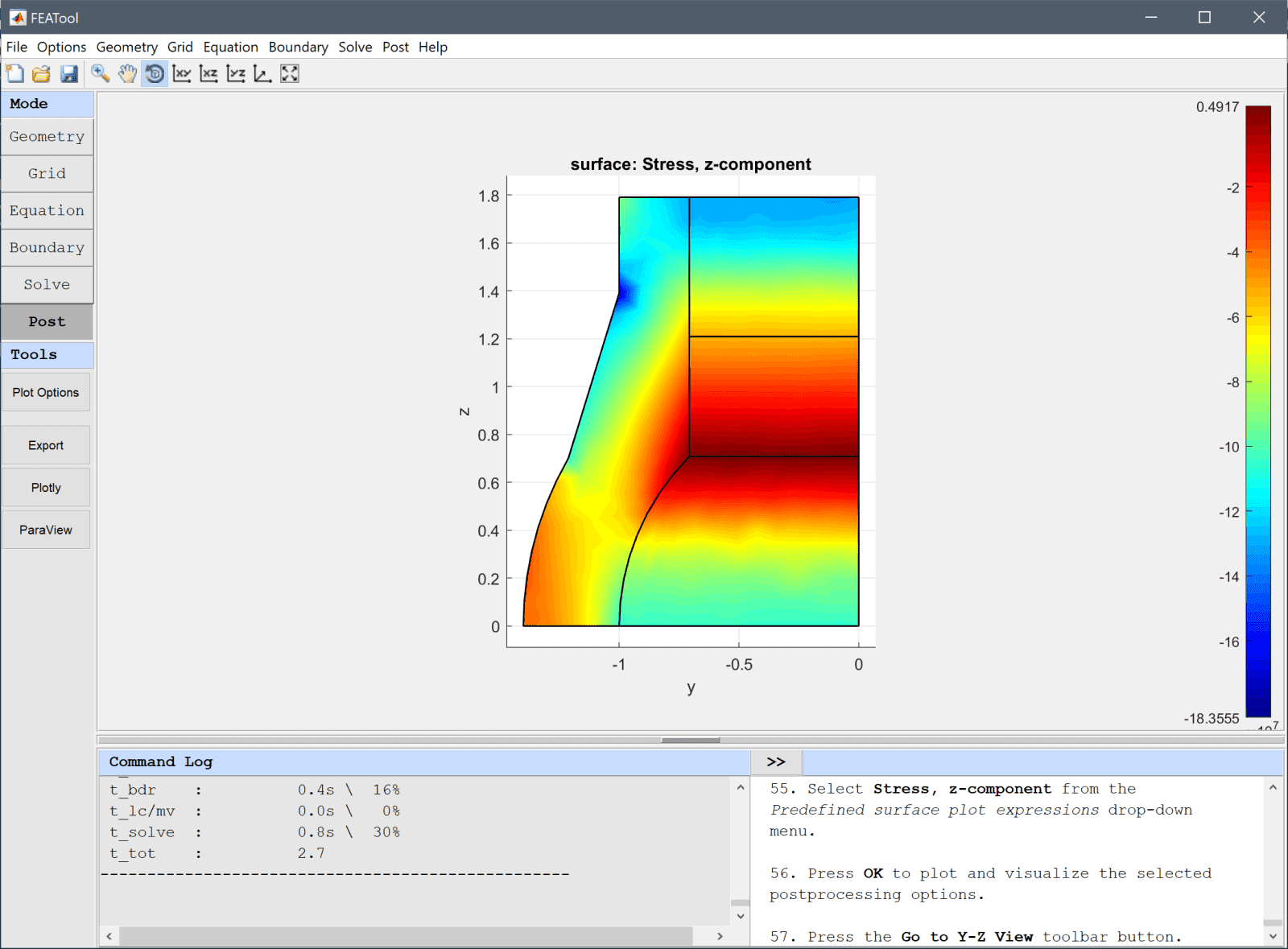Click the FEATool app logo in title bar
Screen dimensions: 1288x949
tap(17, 18)
